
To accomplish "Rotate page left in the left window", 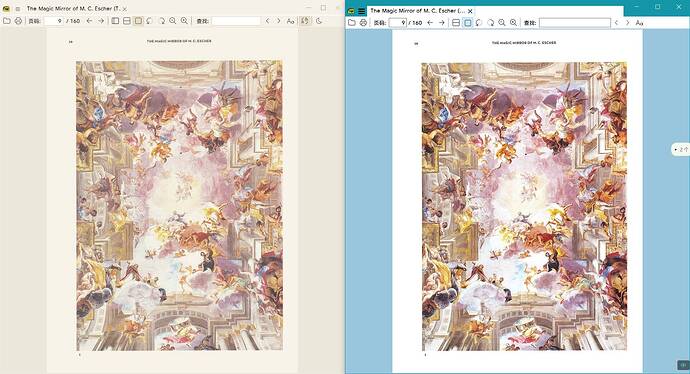I will click(x=150, y=21).
